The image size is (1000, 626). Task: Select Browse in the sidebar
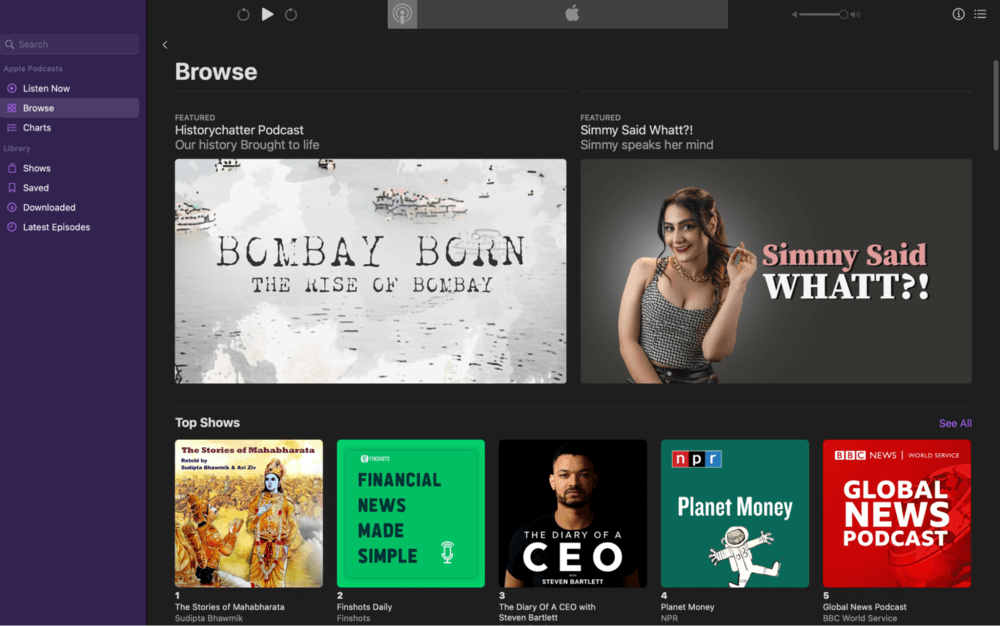[x=70, y=108]
